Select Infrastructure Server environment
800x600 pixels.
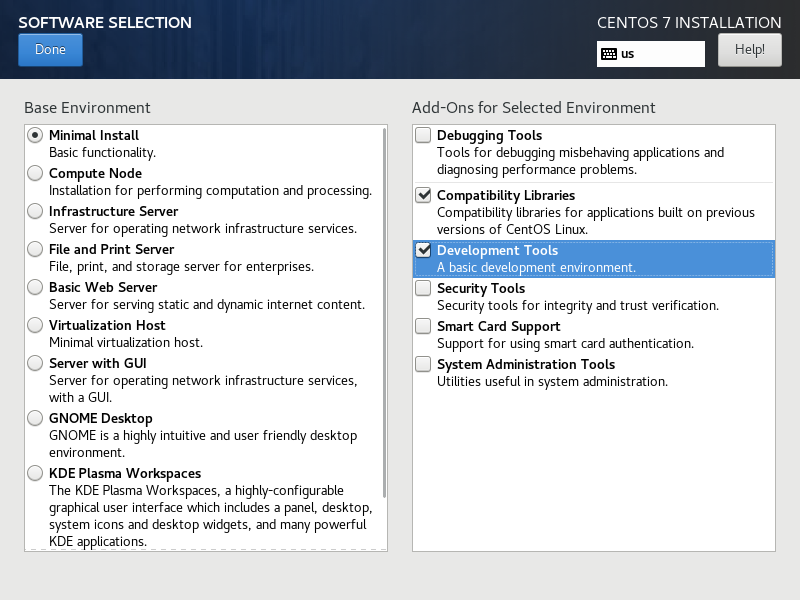pyautogui.click(x=35, y=211)
